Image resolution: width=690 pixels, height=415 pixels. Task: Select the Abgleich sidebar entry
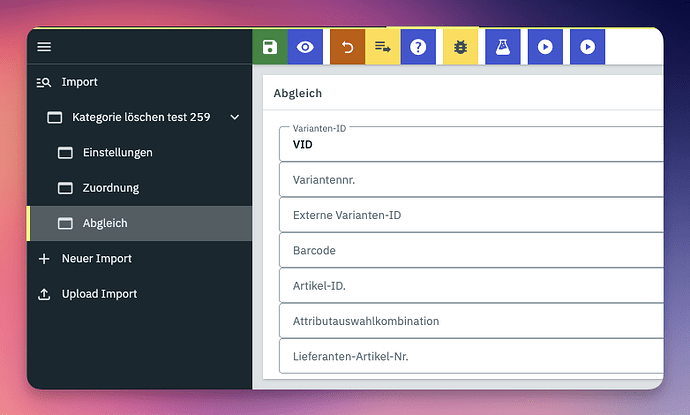(105, 223)
